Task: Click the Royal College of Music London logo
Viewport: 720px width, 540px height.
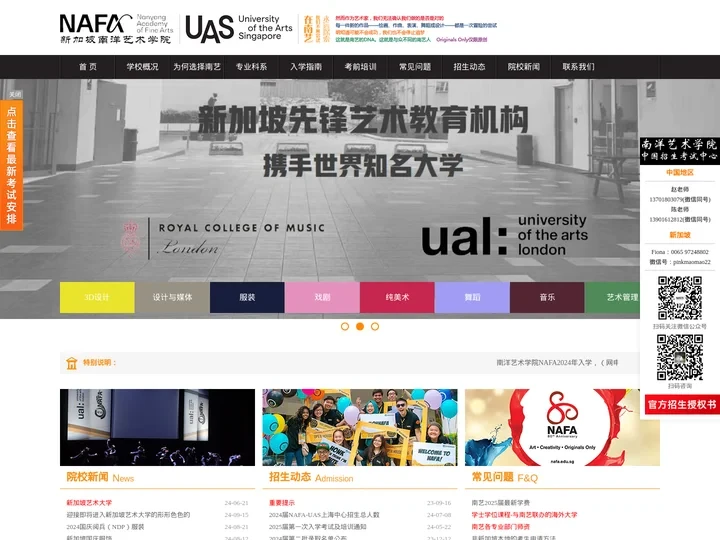Action: pyautogui.click(x=223, y=239)
